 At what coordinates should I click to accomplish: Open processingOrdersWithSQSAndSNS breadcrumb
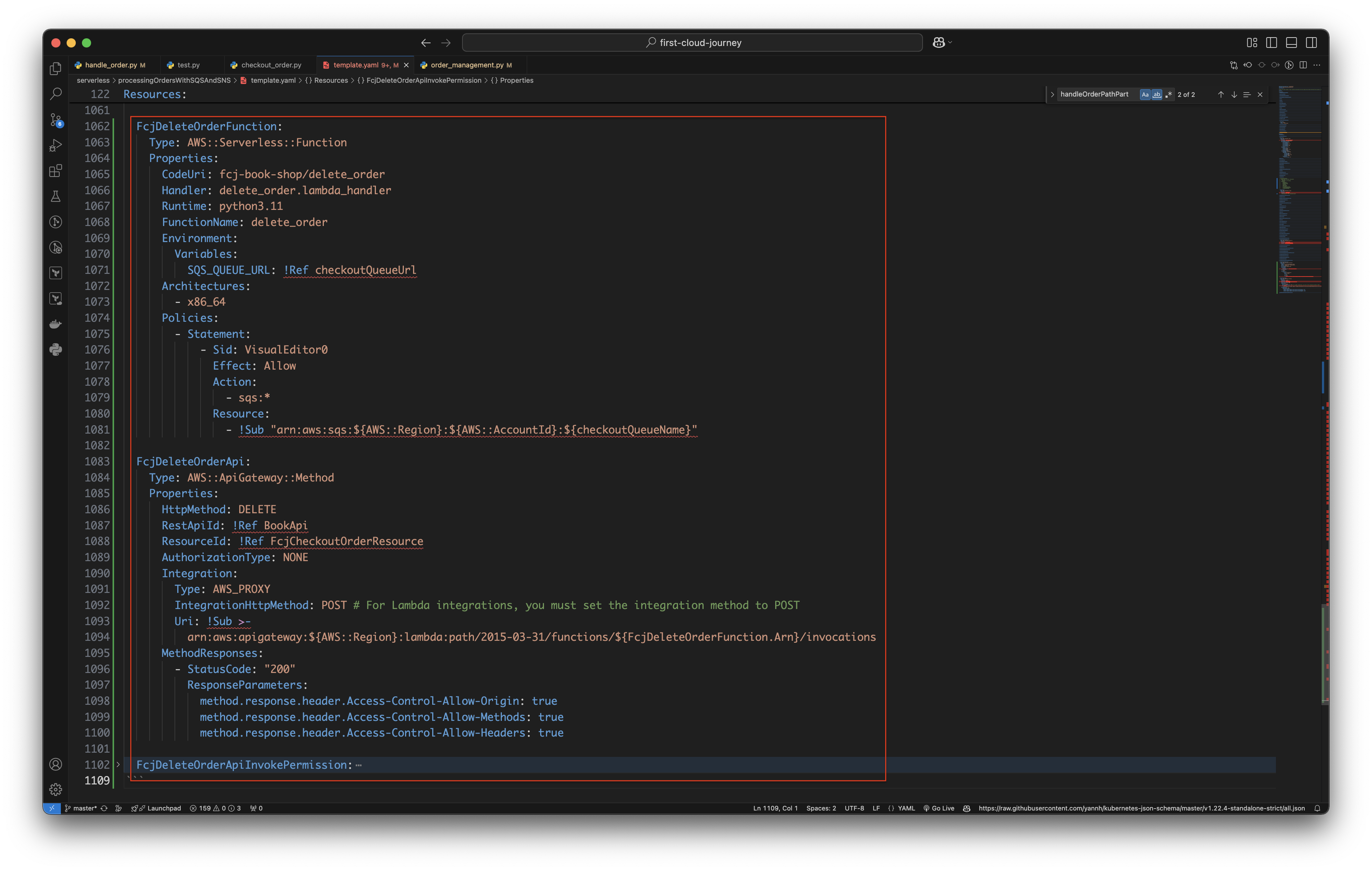pos(174,80)
